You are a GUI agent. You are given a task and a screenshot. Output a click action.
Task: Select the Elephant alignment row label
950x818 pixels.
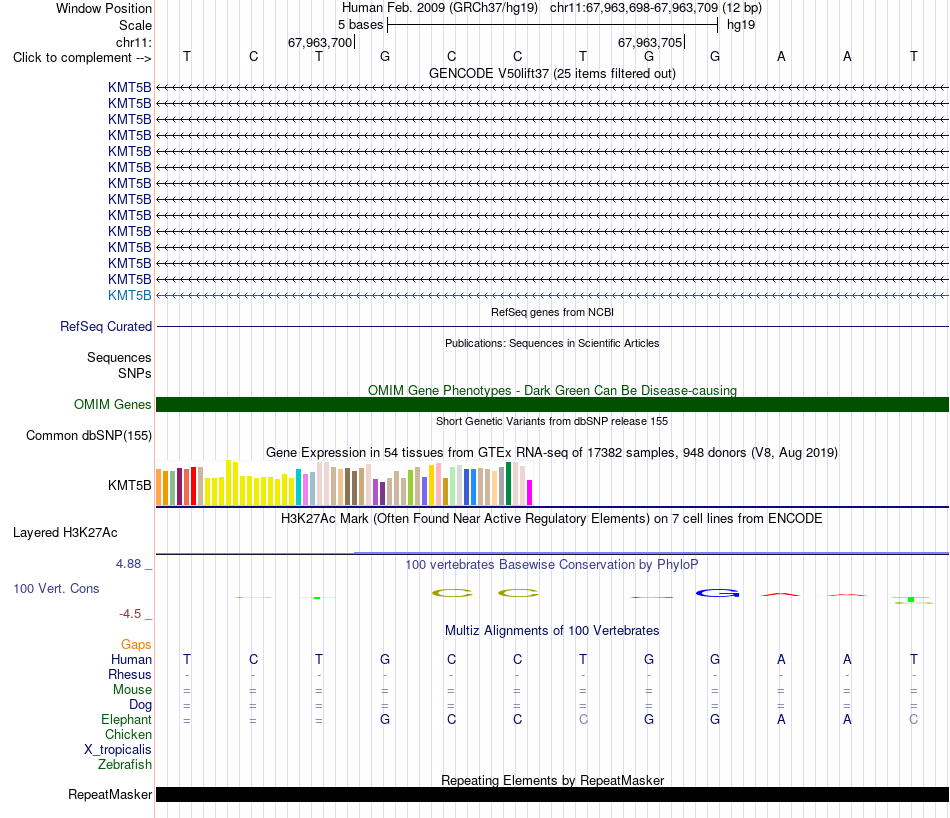tap(126, 719)
